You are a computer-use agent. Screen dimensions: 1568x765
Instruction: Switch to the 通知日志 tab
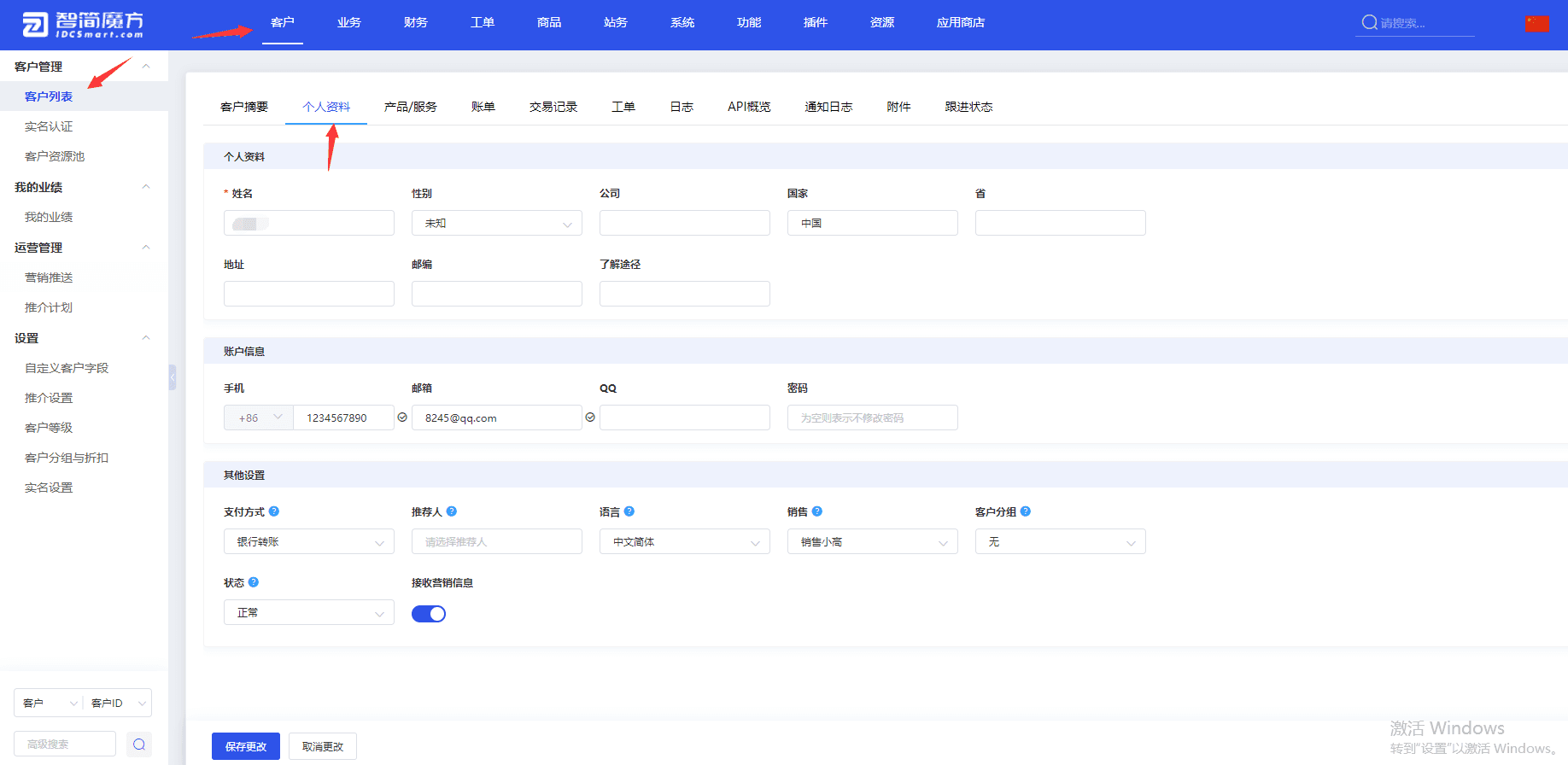[828, 107]
